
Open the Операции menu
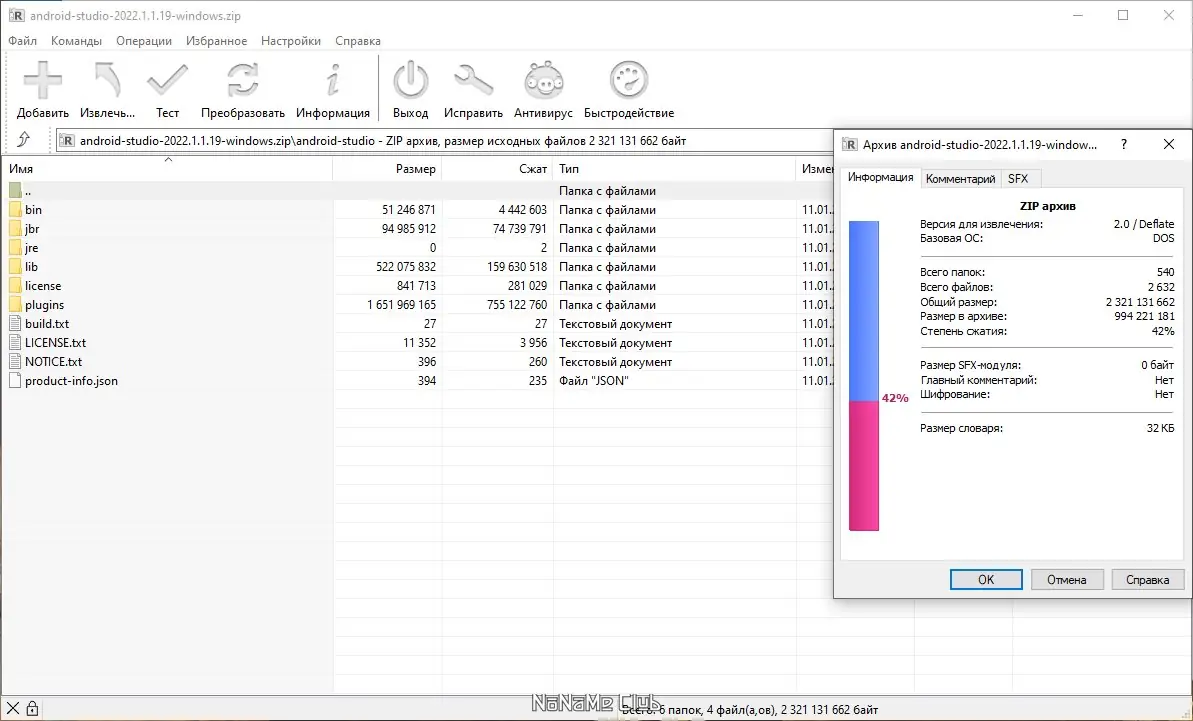tap(143, 41)
